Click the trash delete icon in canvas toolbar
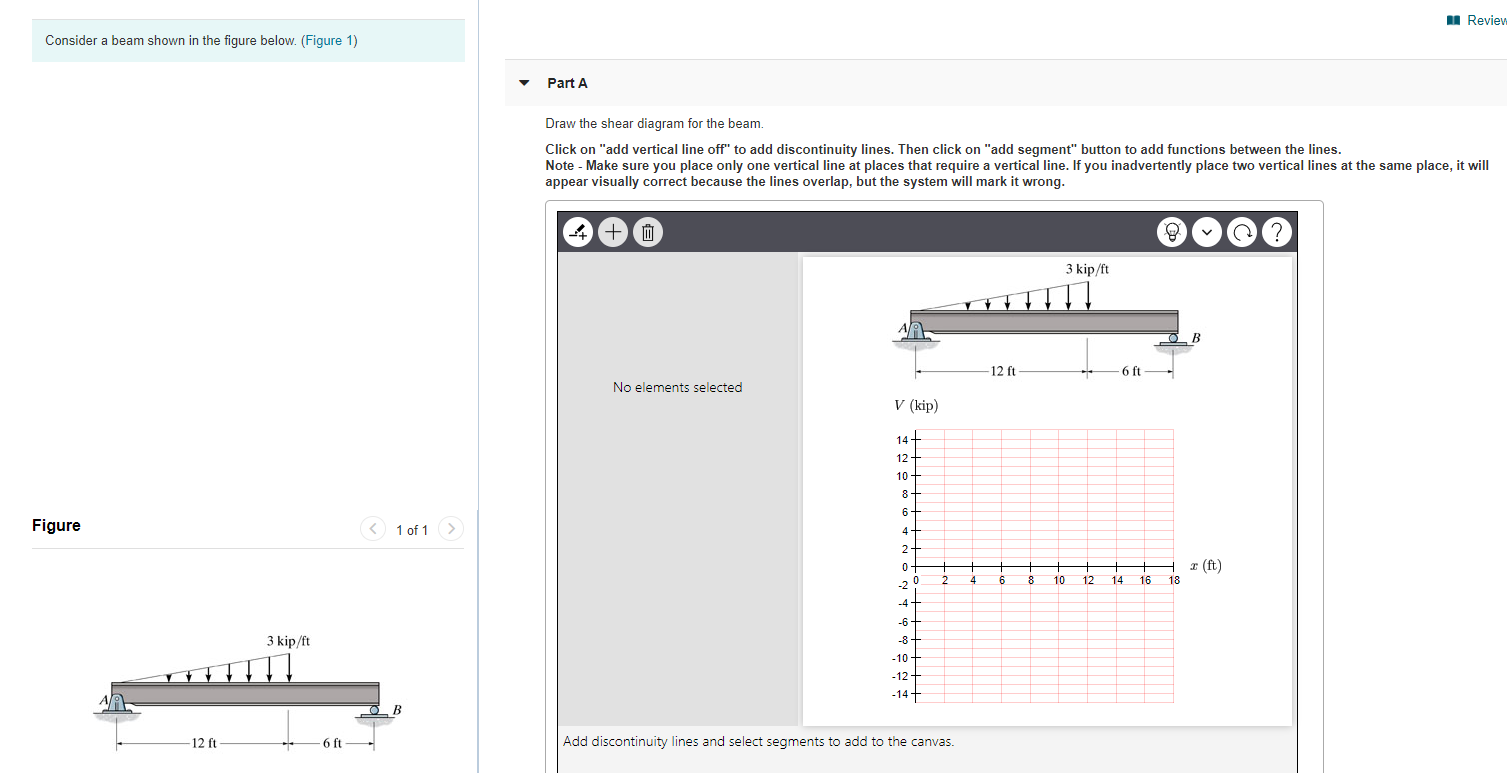 click(x=647, y=233)
